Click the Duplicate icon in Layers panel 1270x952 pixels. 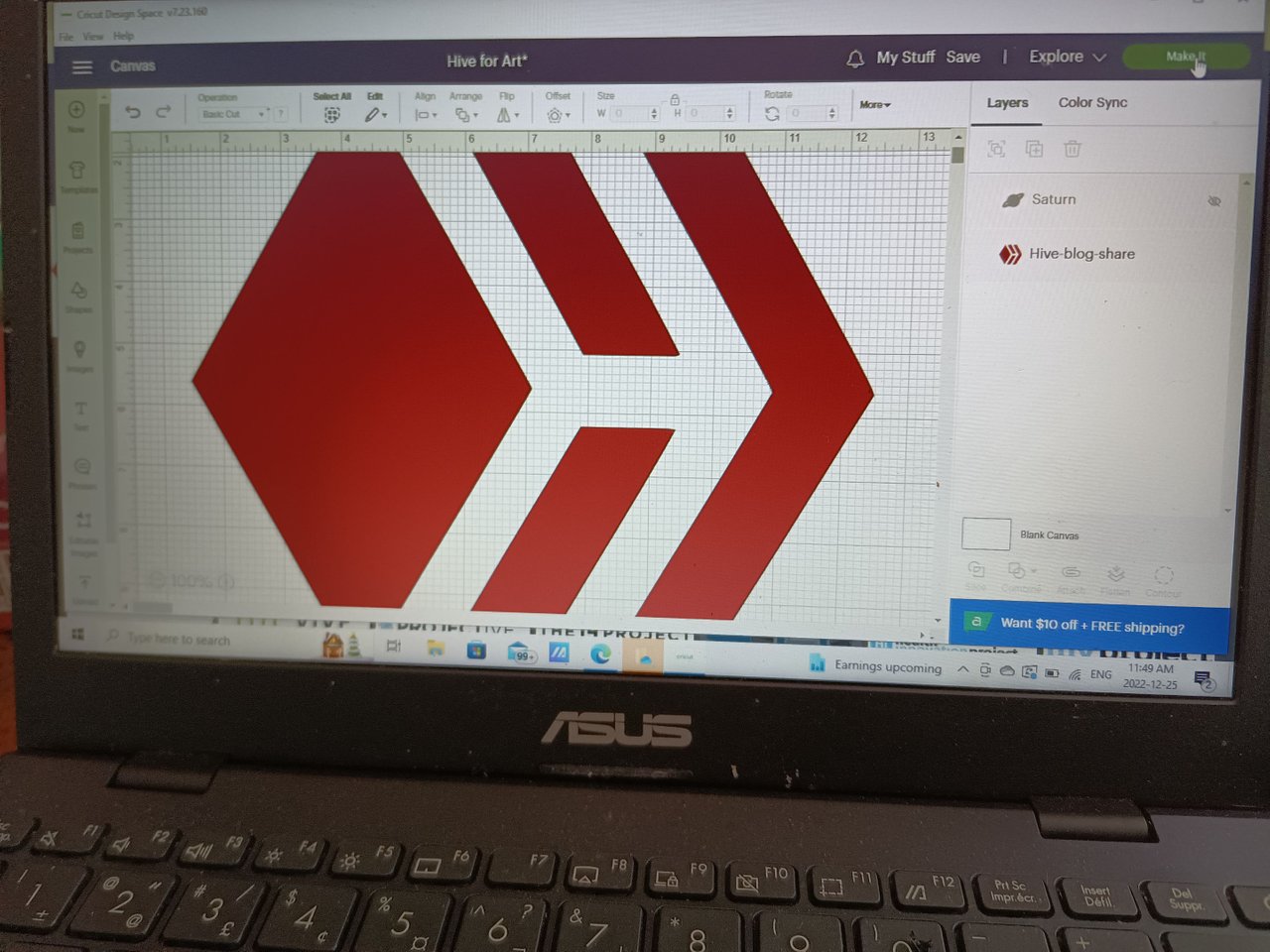point(1034,149)
